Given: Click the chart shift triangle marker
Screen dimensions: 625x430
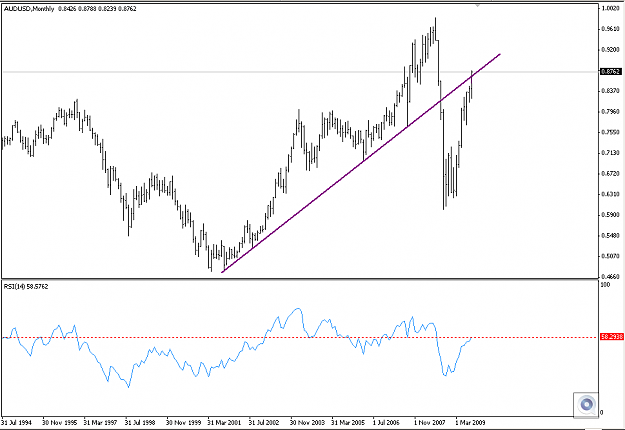Looking at the screenshot, I should coord(477,6).
